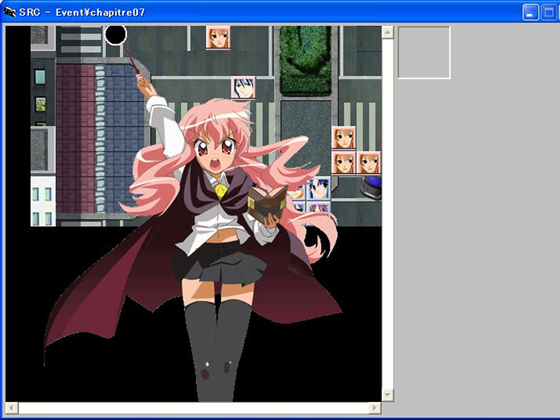Screen dimensions: 560x420
Task: Click the horizontal scrollbar track
Action: coord(194,408)
